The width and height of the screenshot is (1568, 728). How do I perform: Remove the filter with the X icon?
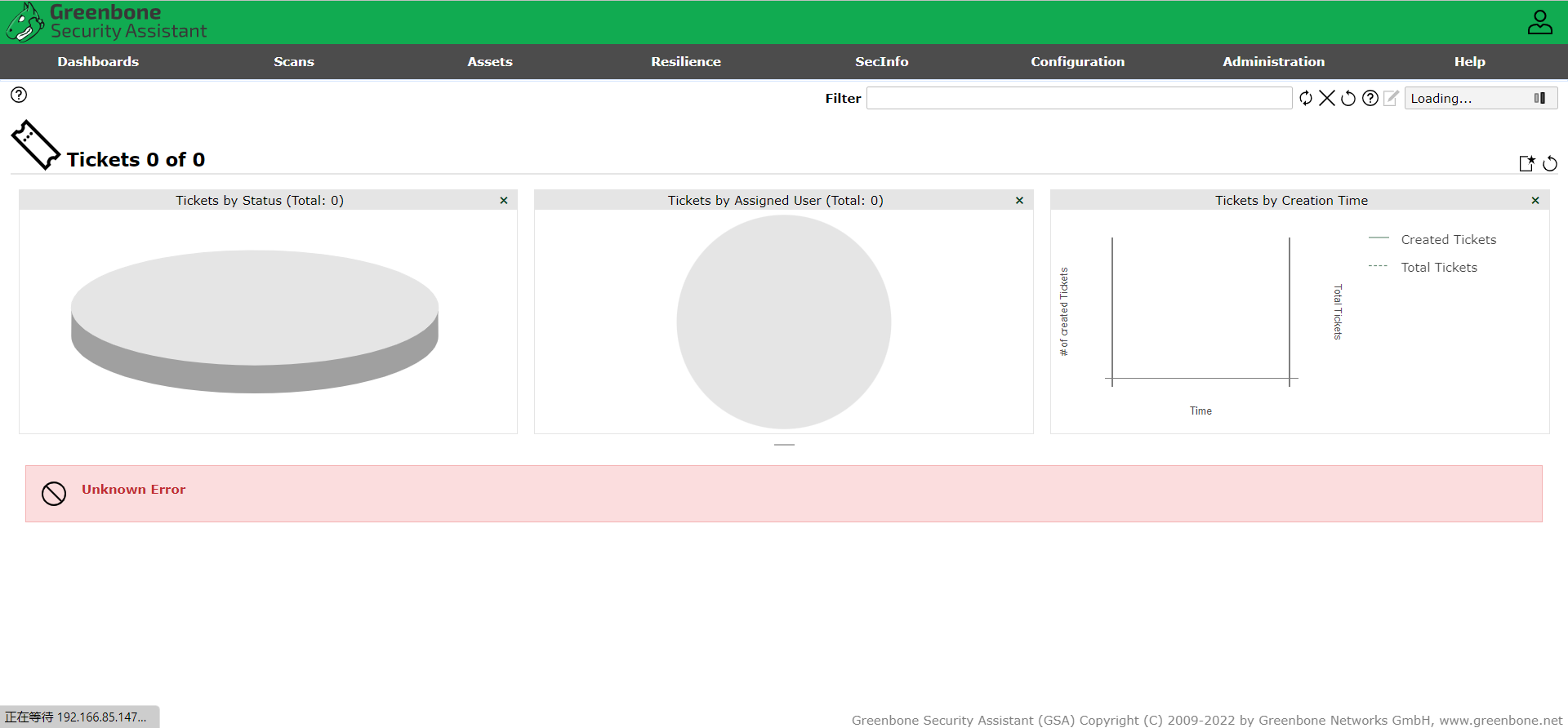[1327, 98]
